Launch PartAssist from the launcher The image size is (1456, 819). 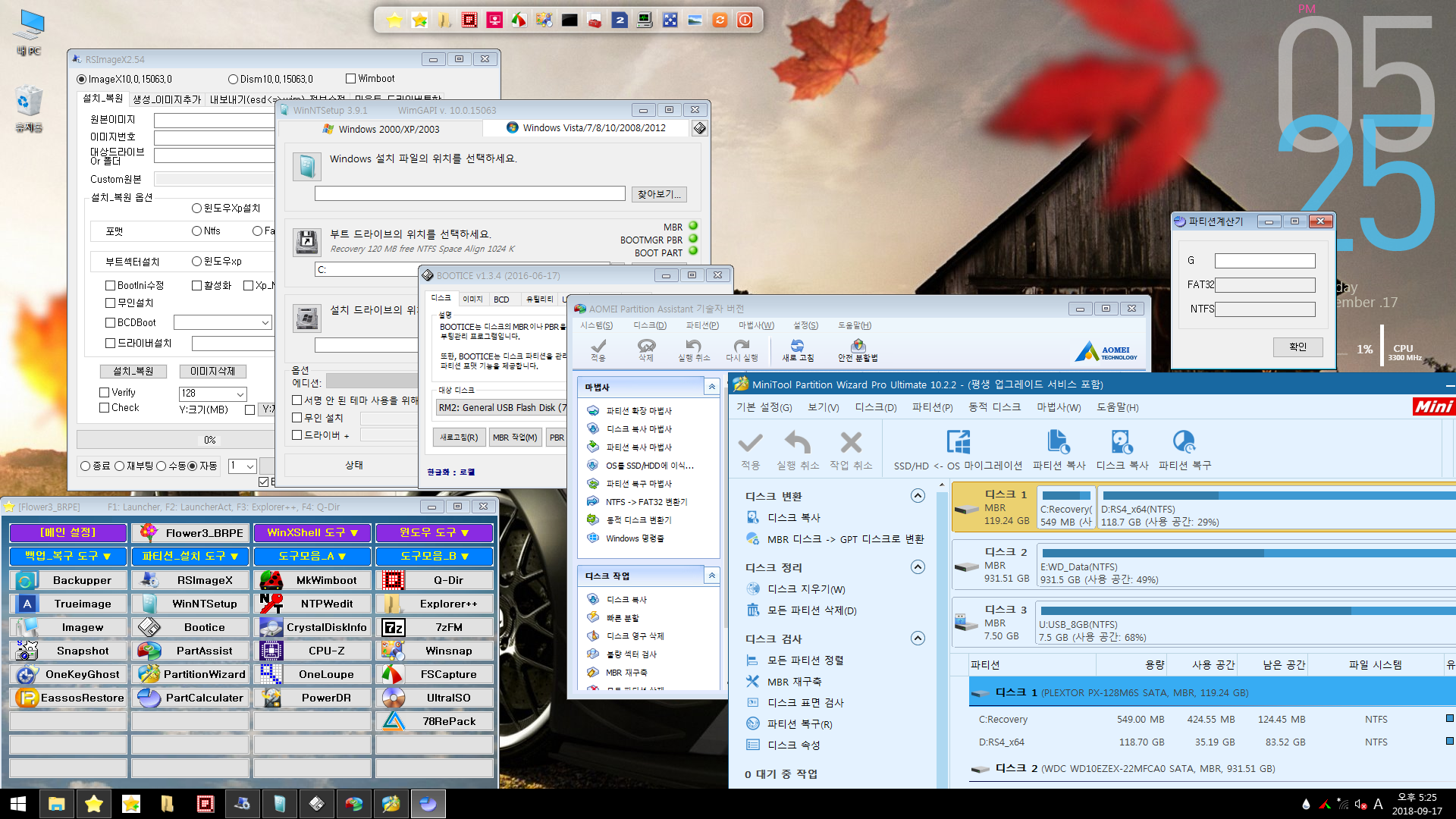click(x=190, y=651)
